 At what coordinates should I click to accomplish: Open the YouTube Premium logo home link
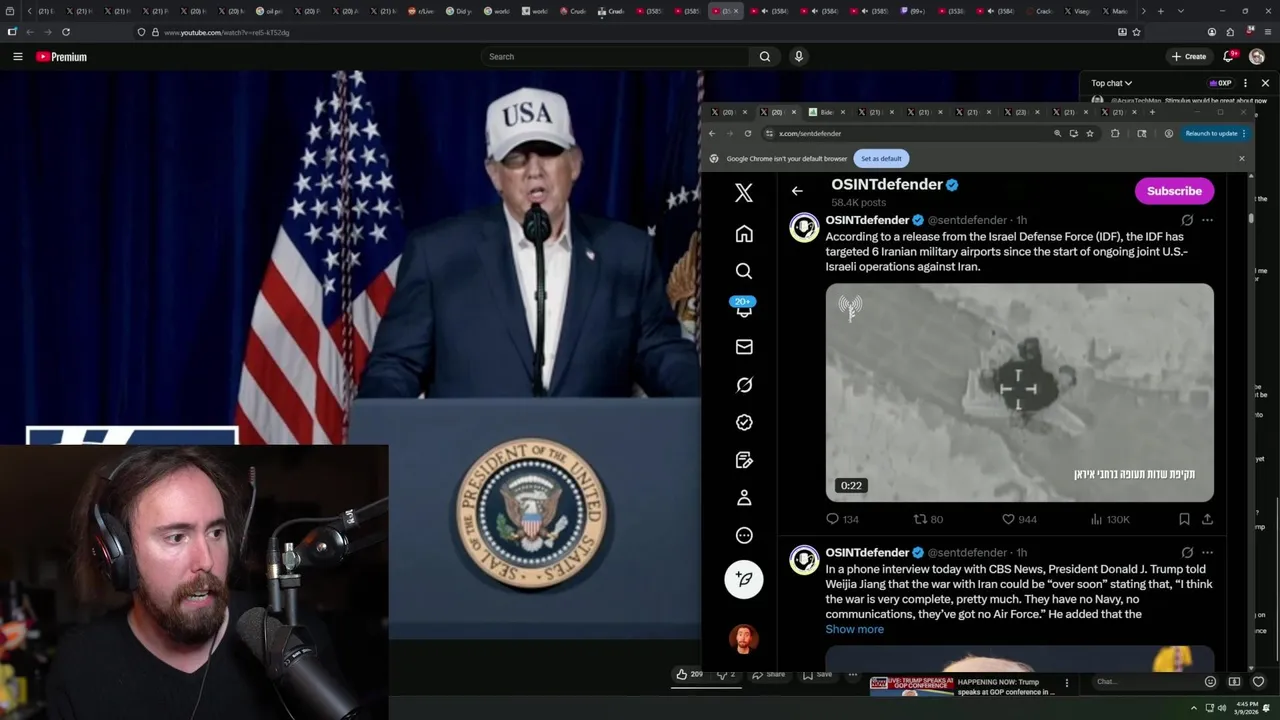[62, 57]
